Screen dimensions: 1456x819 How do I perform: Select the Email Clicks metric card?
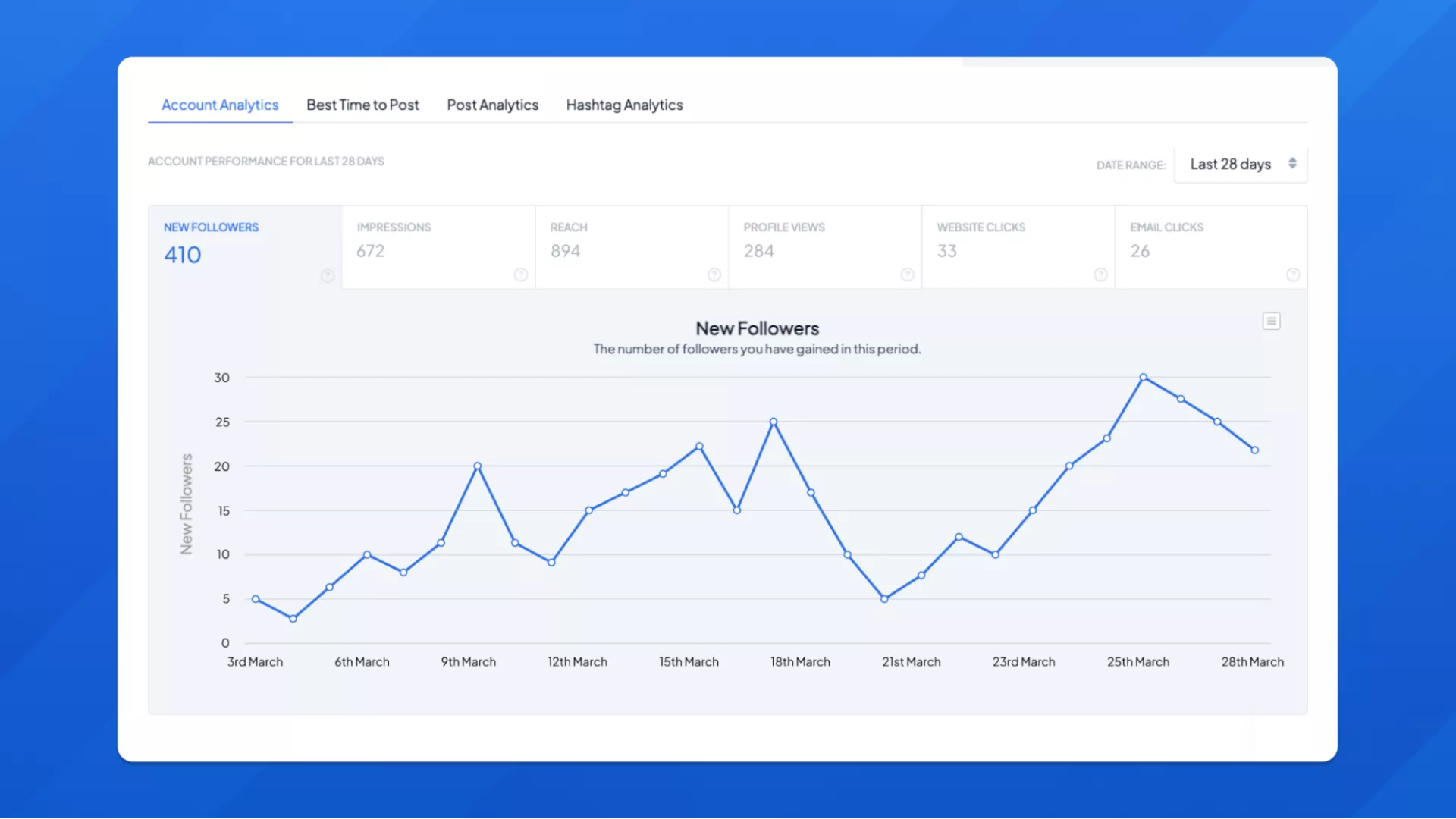(1211, 246)
